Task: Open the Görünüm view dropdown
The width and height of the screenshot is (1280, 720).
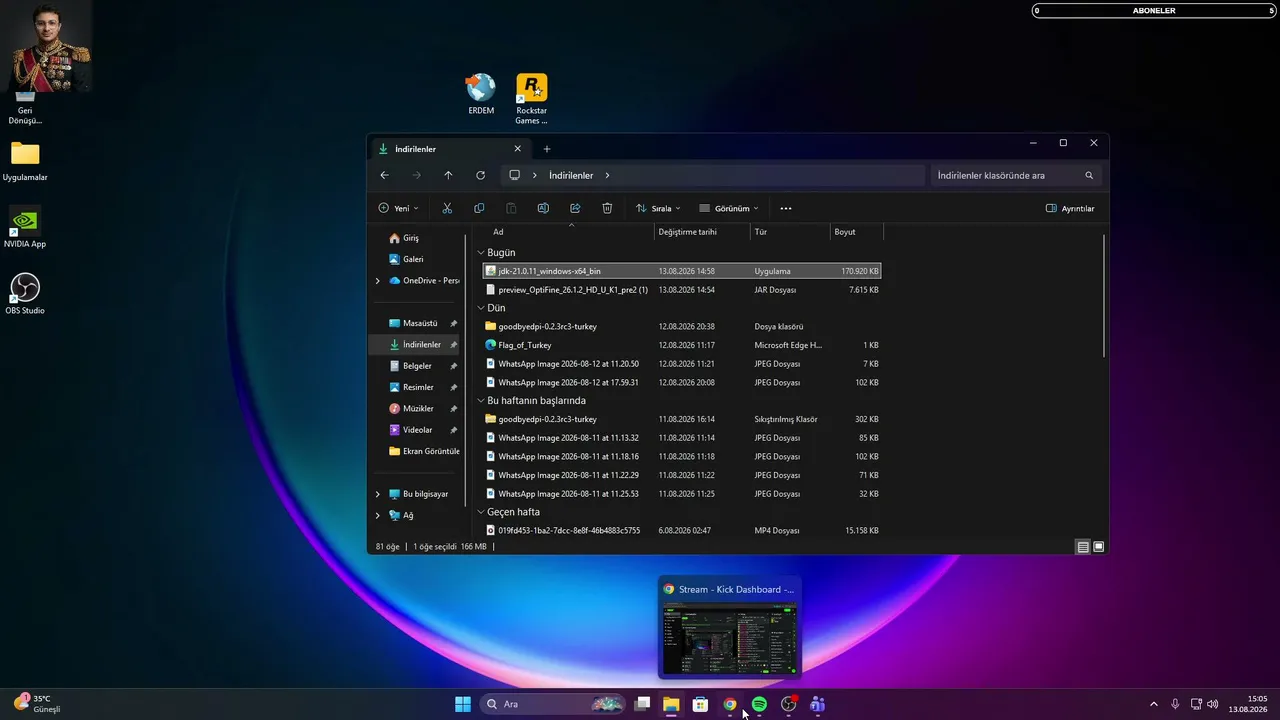Action: tap(729, 208)
